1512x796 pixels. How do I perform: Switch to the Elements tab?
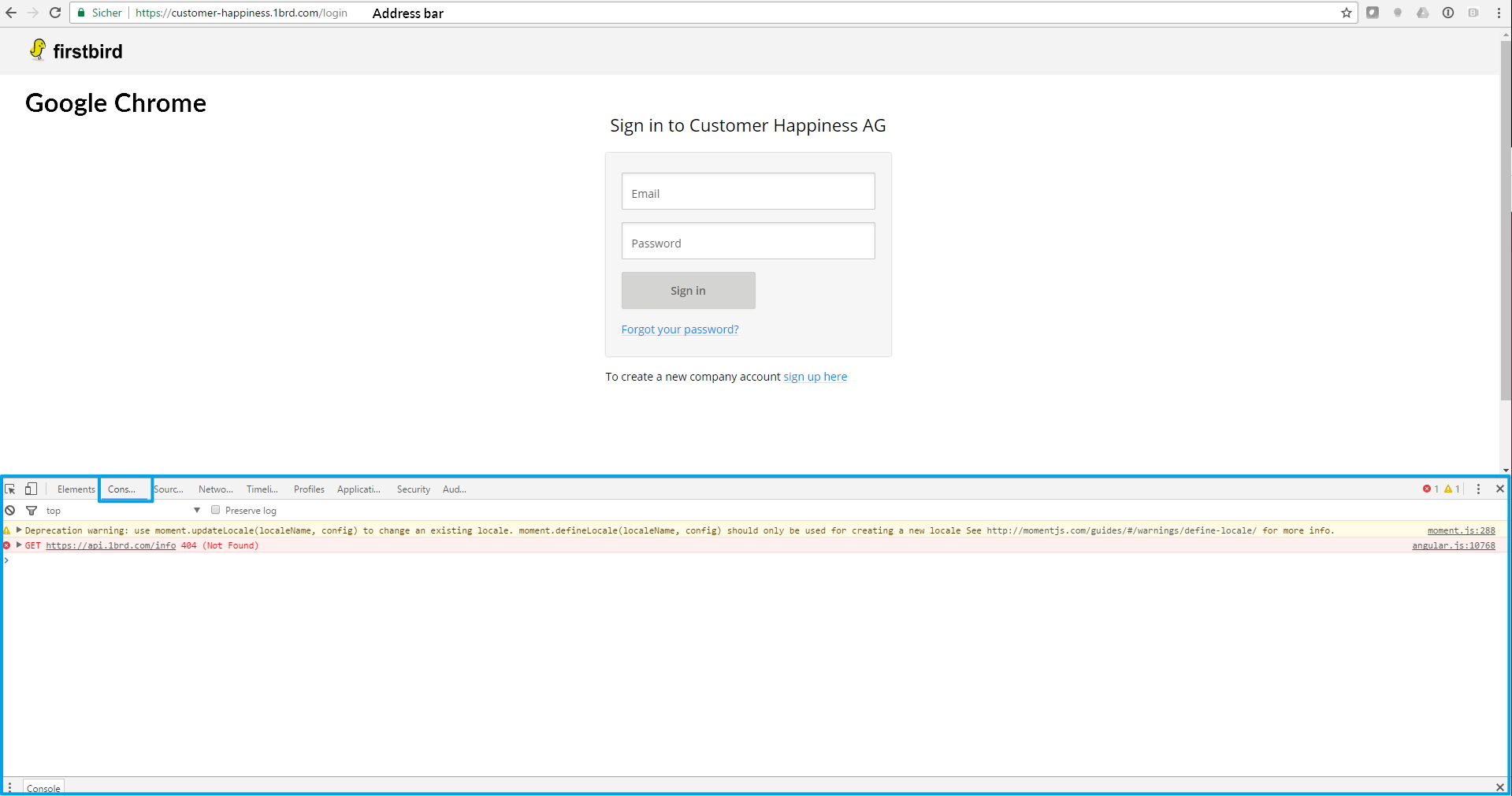(x=76, y=489)
